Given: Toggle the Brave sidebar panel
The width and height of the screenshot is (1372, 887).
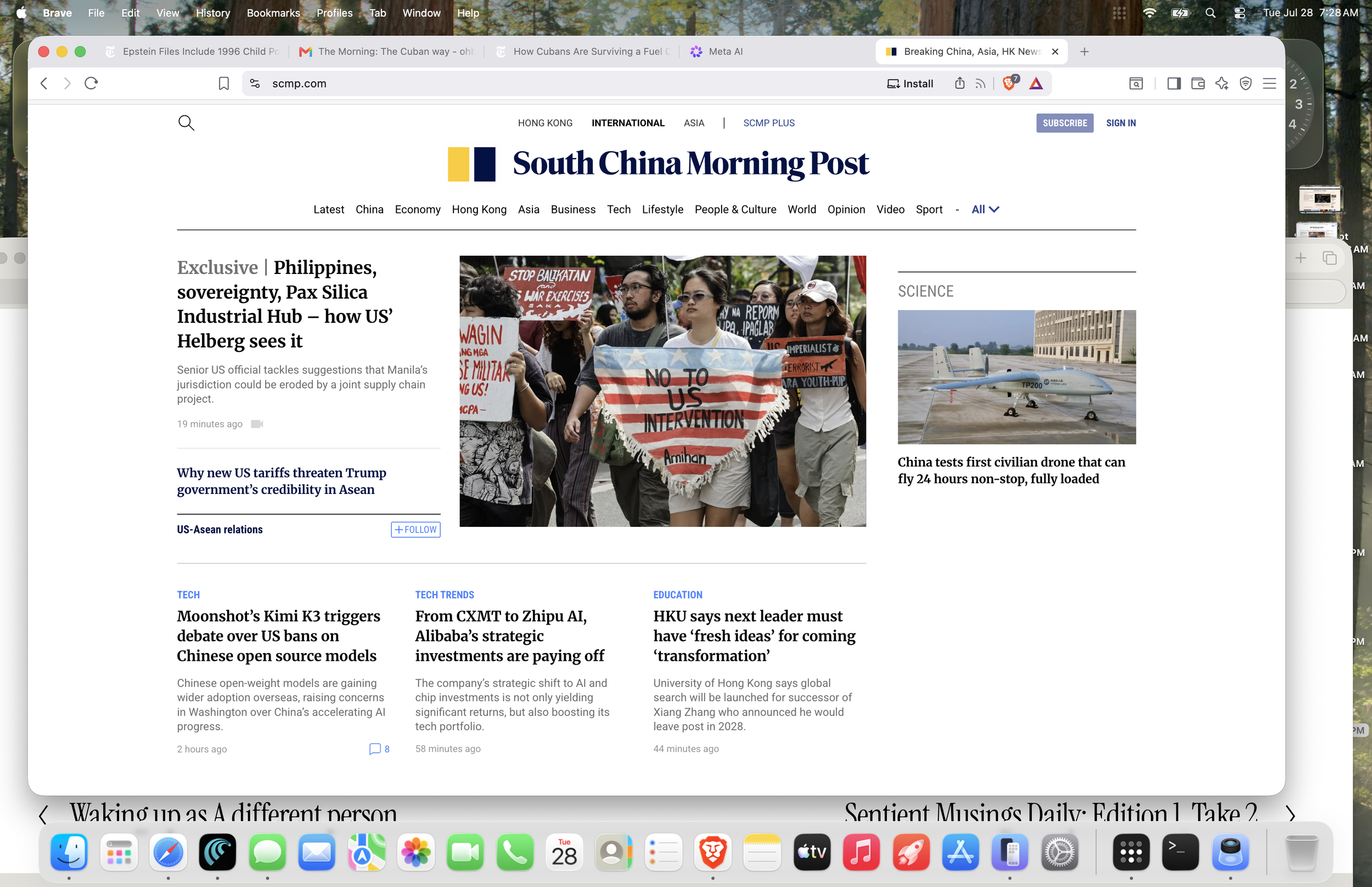Looking at the screenshot, I should pyautogui.click(x=1174, y=83).
